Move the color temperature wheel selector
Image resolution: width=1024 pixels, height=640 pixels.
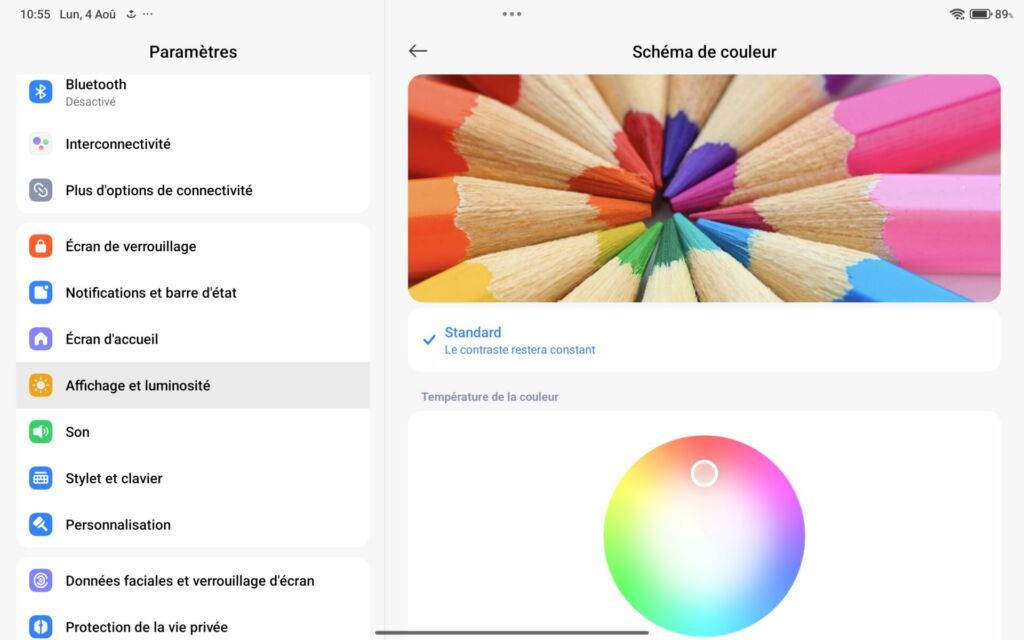point(704,472)
